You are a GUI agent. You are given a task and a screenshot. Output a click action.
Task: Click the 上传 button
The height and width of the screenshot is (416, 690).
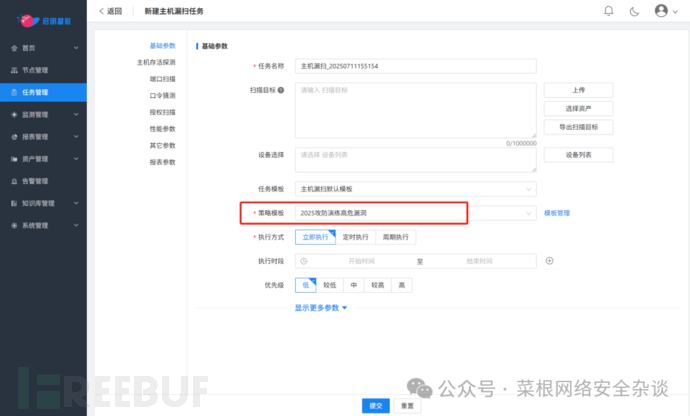point(578,90)
